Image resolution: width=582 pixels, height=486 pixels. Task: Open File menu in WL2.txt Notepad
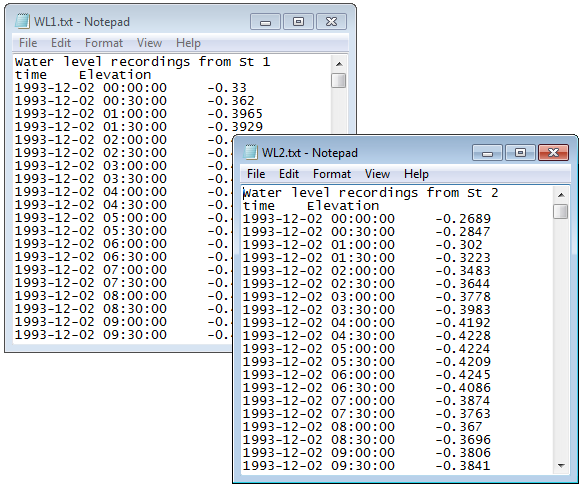click(x=256, y=174)
